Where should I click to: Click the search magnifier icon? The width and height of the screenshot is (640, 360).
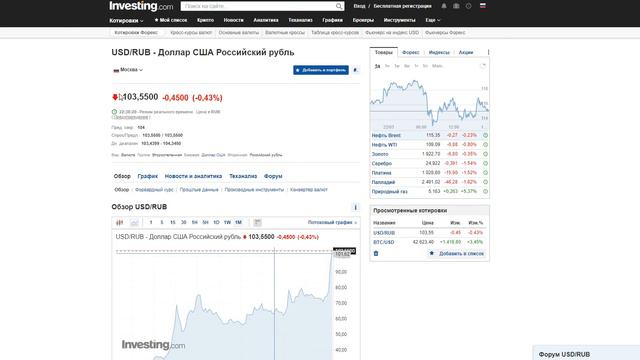pos(339,6)
